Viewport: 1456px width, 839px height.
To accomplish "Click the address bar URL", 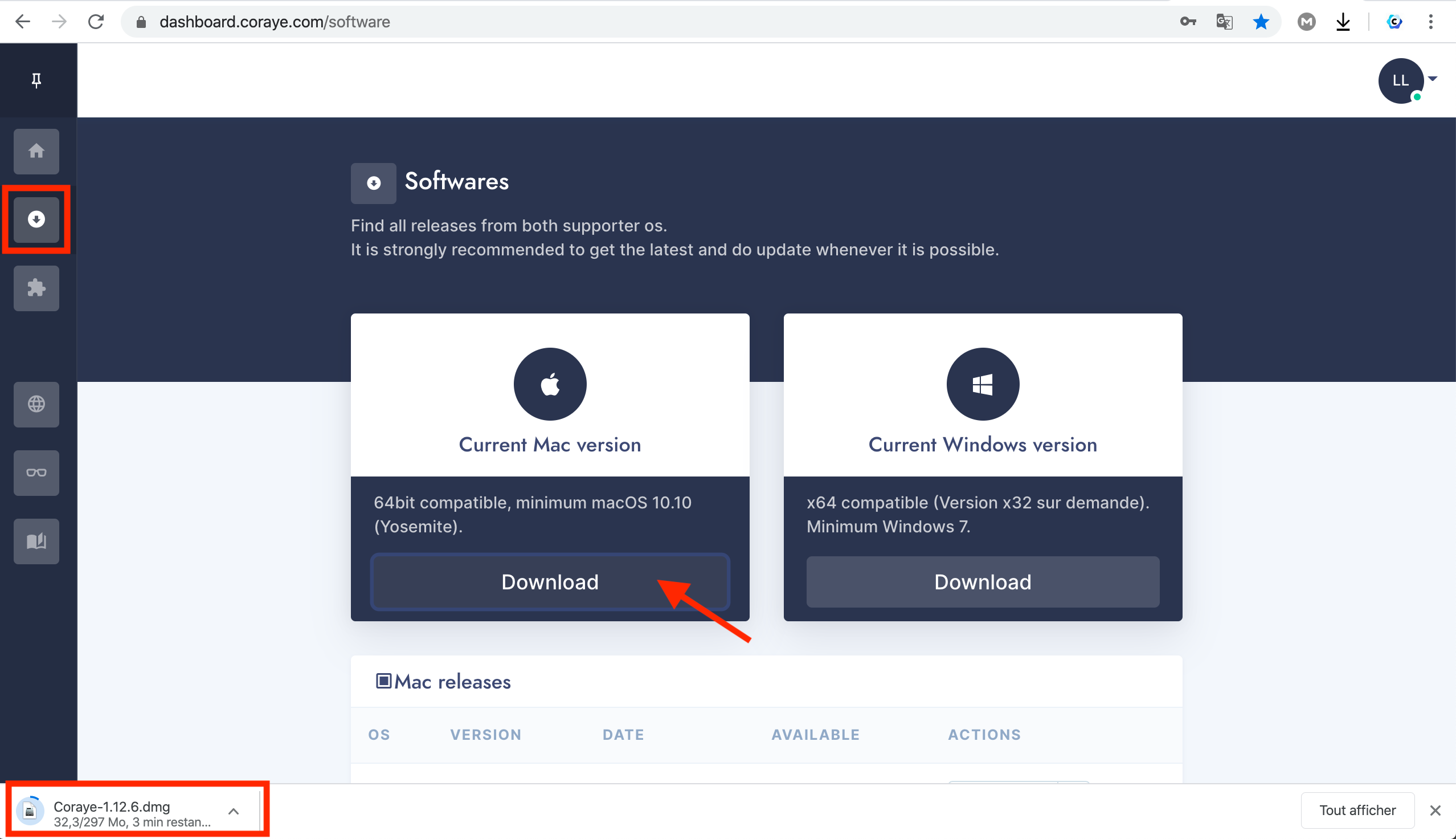I will [275, 22].
